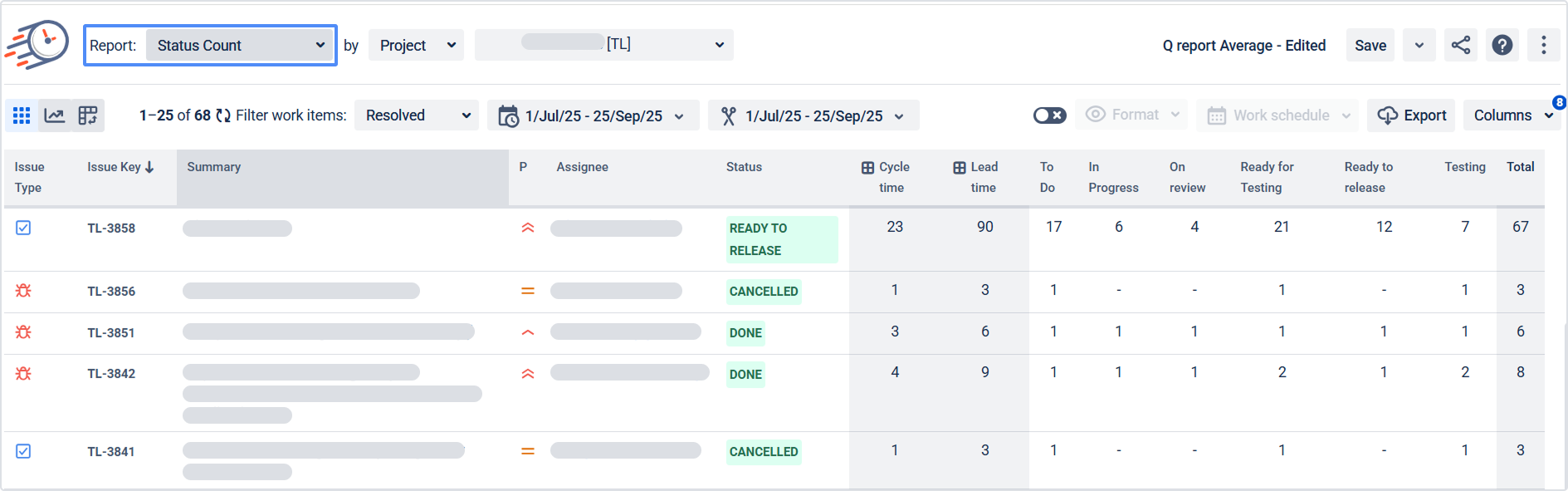Open the Report type dropdown
The image size is (1568, 491).
pyautogui.click(x=240, y=45)
